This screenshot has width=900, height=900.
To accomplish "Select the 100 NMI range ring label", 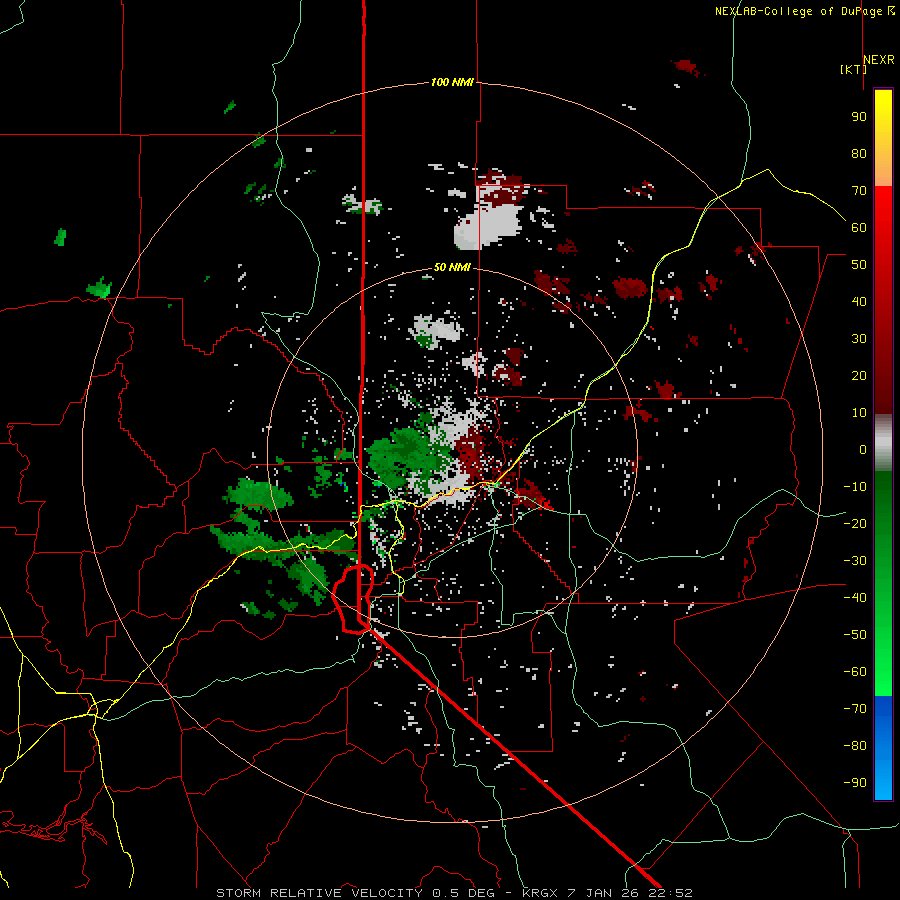I will click(x=452, y=82).
